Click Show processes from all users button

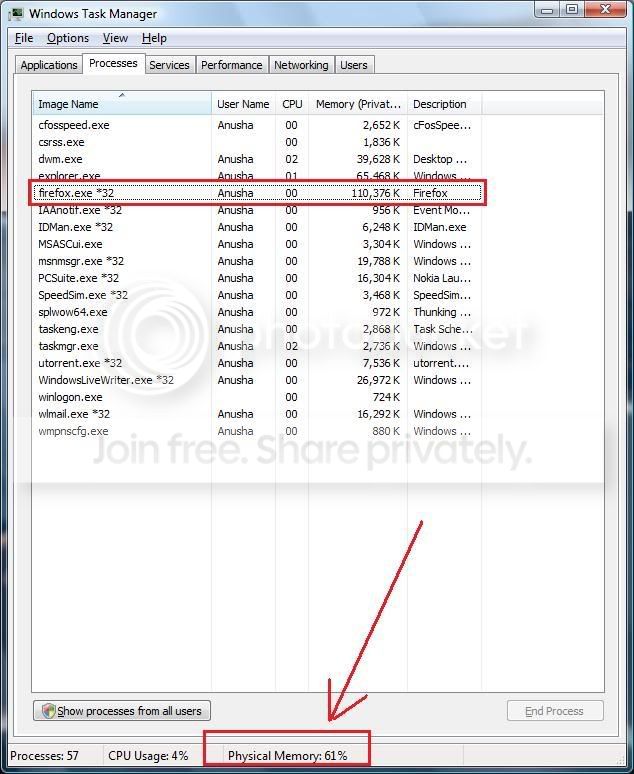(122, 711)
